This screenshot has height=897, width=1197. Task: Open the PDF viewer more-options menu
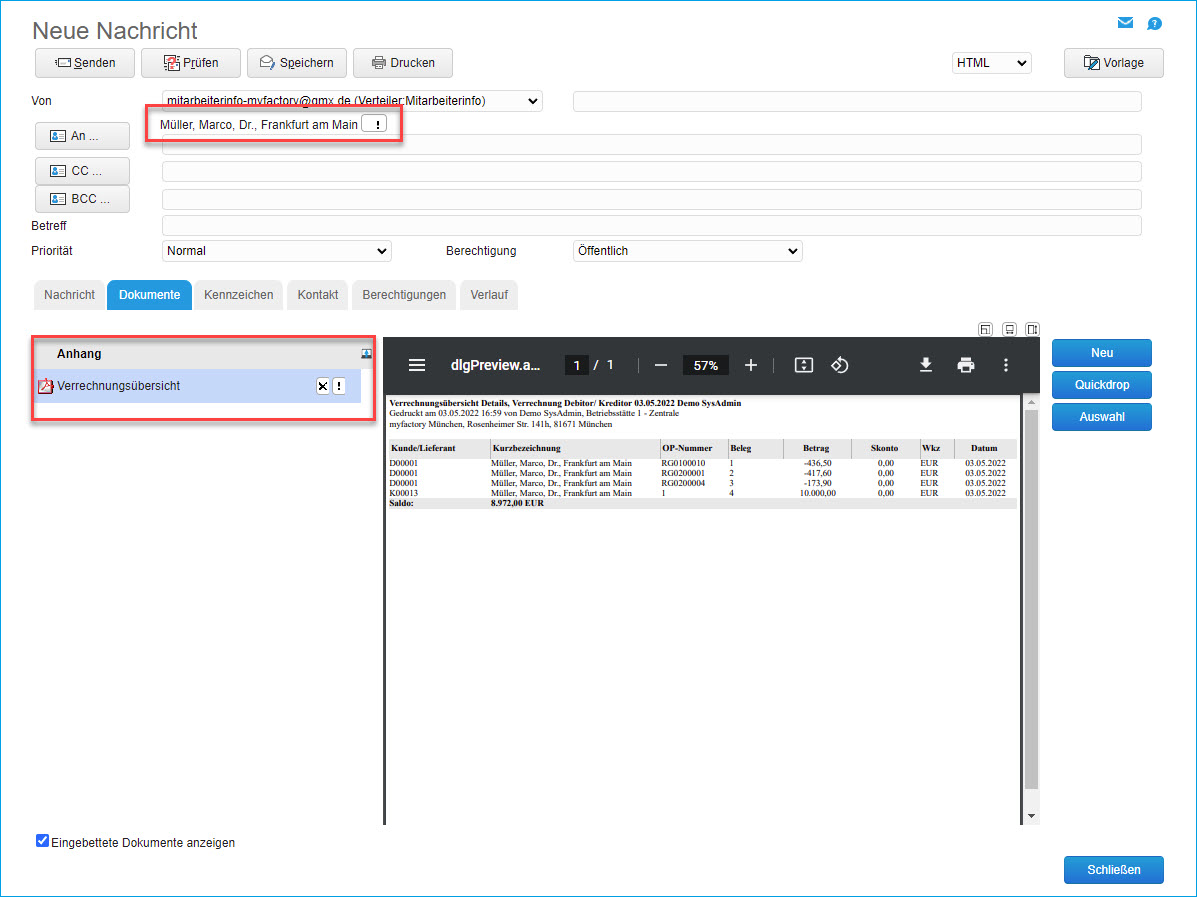tap(1006, 365)
